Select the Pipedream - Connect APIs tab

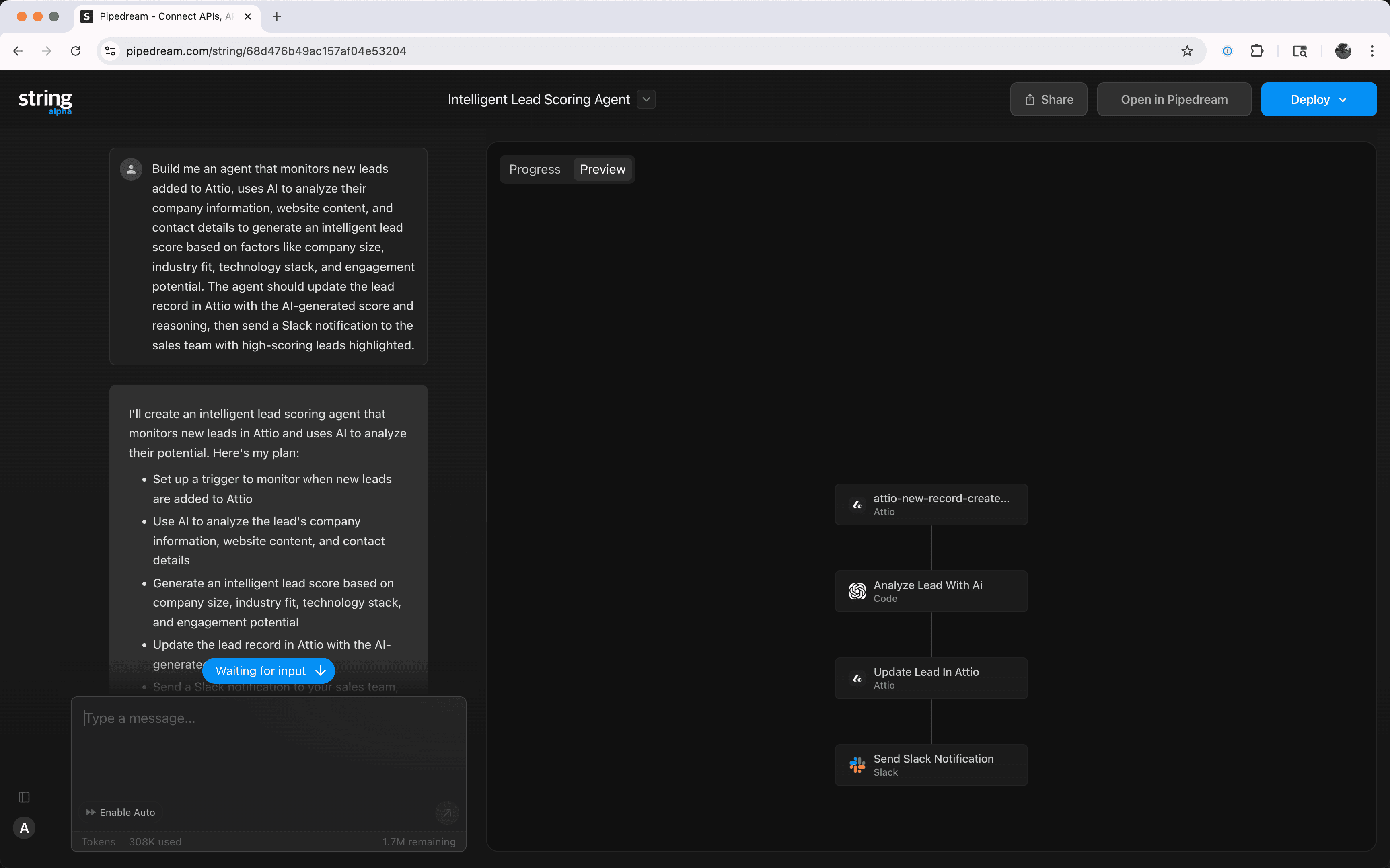(167, 16)
